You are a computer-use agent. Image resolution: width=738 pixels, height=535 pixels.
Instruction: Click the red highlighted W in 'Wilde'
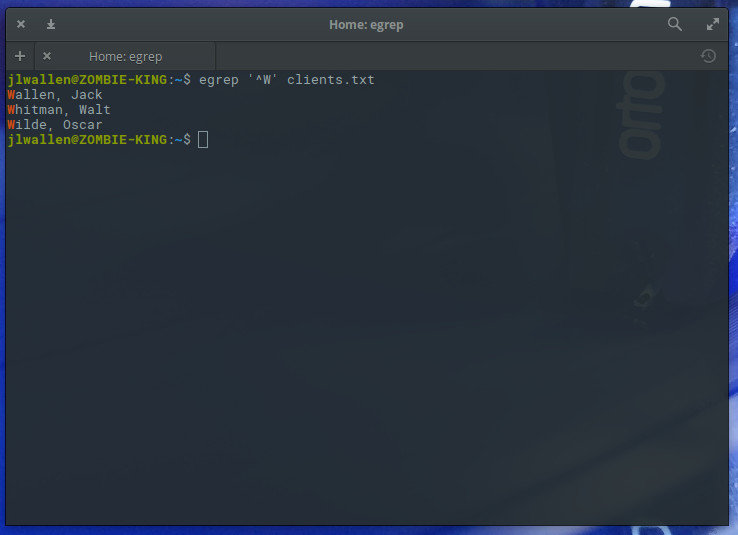coord(11,125)
